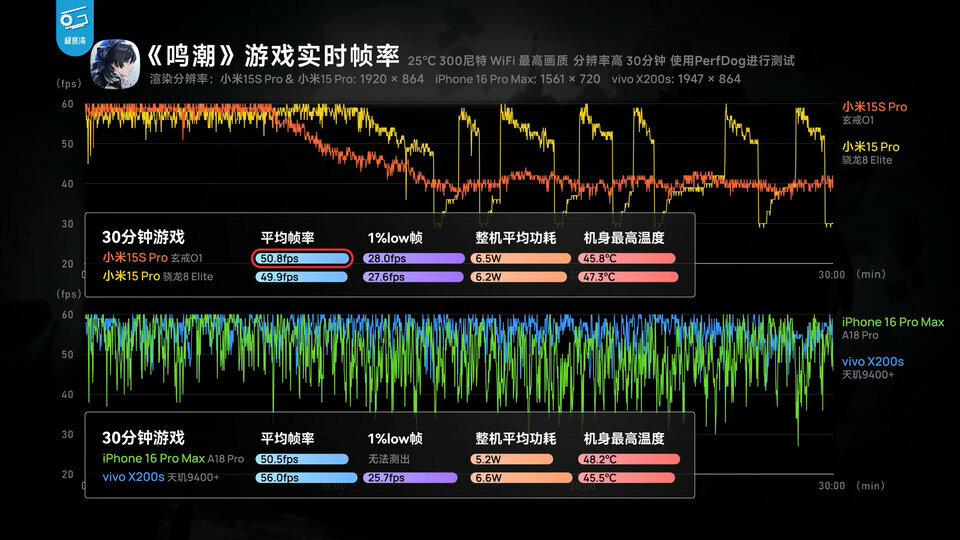
Task: Click 30分钟游戏 heading in the Xiaomi table
Action: (x=143, y=237)
